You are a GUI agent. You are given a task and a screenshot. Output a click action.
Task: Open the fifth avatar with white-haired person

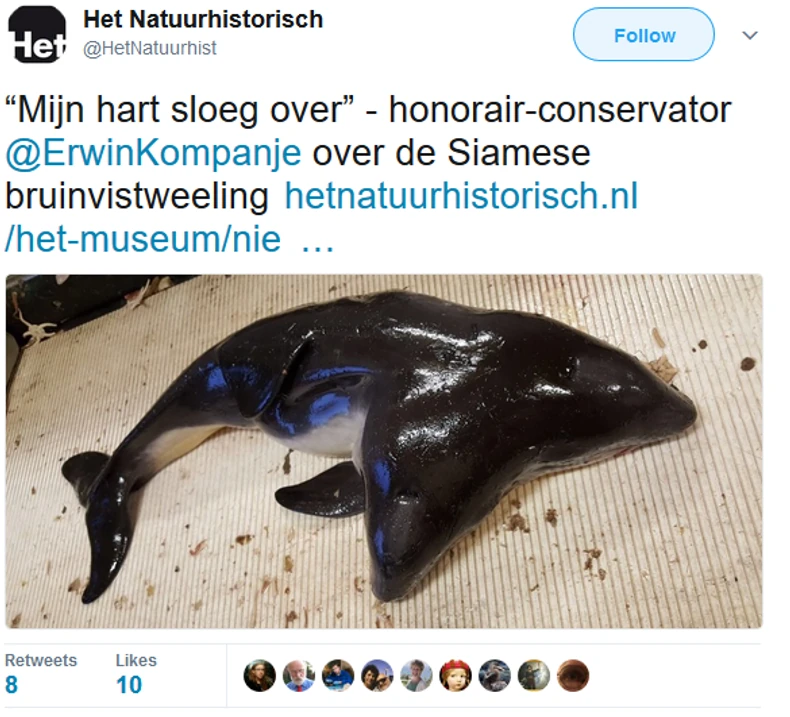pyautogui.click(x=416, y=675)
